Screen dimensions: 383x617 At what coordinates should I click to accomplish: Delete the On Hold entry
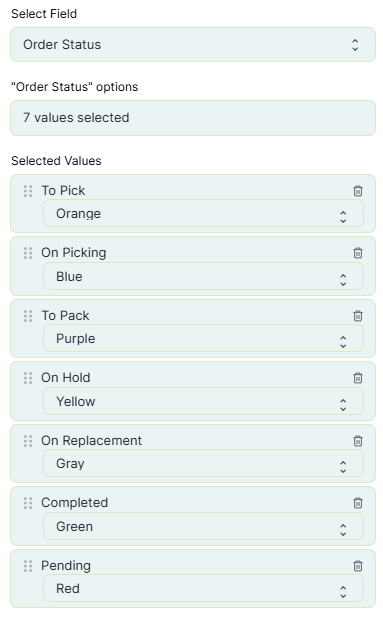pos(357,378)
